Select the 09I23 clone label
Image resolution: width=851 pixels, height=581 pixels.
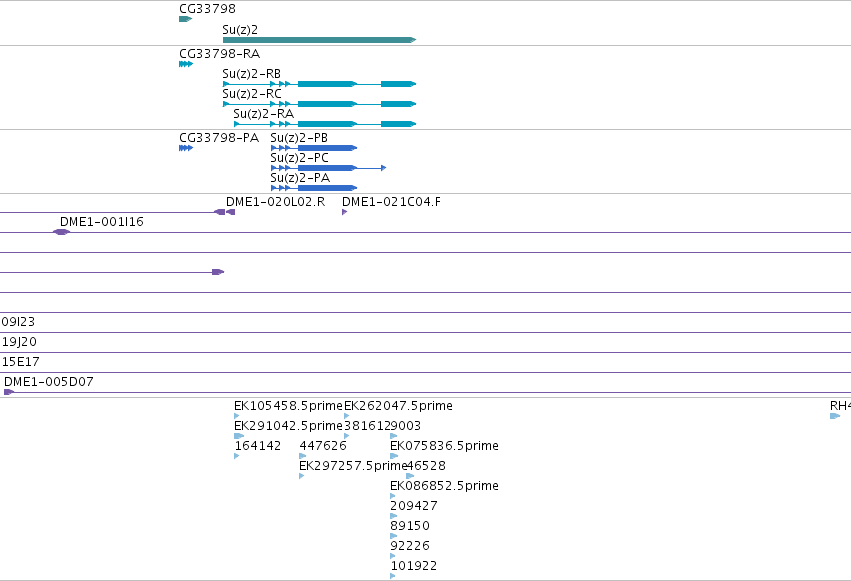18,322
